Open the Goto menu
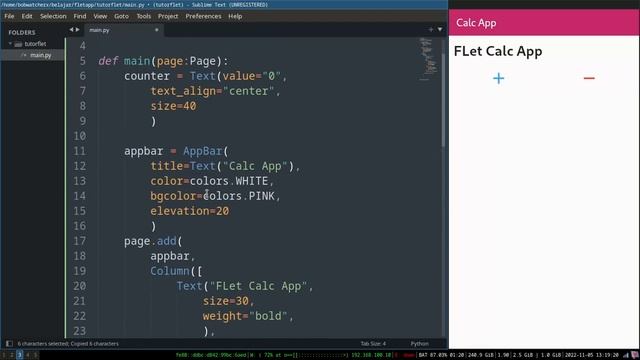640x360 pixels. click(121, 16)
